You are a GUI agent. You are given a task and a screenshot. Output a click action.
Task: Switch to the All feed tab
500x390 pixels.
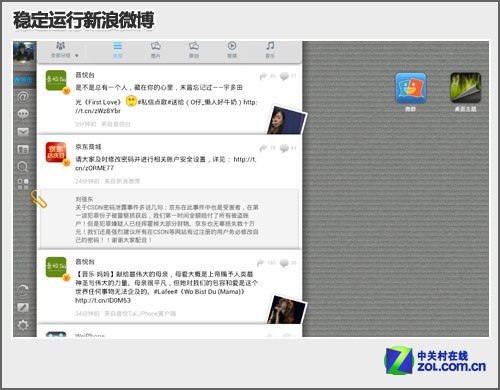[118, 50]
